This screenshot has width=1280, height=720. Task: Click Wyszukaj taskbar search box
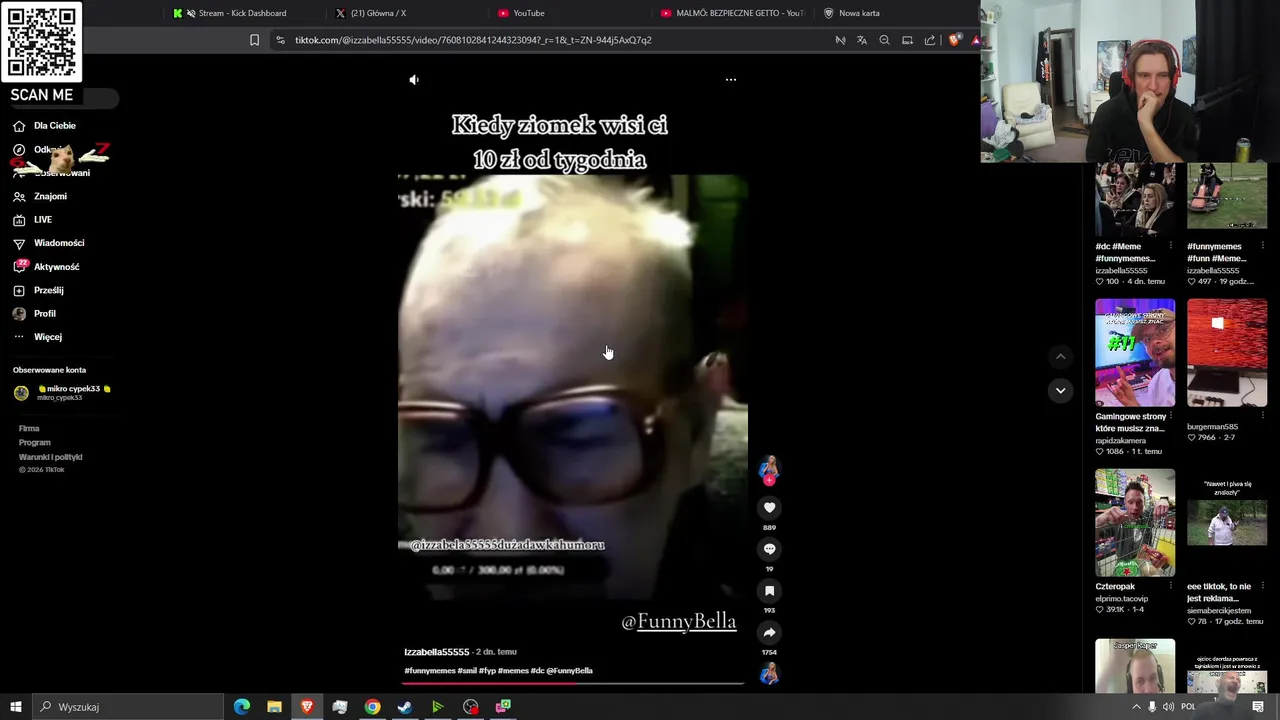(127, 707)
